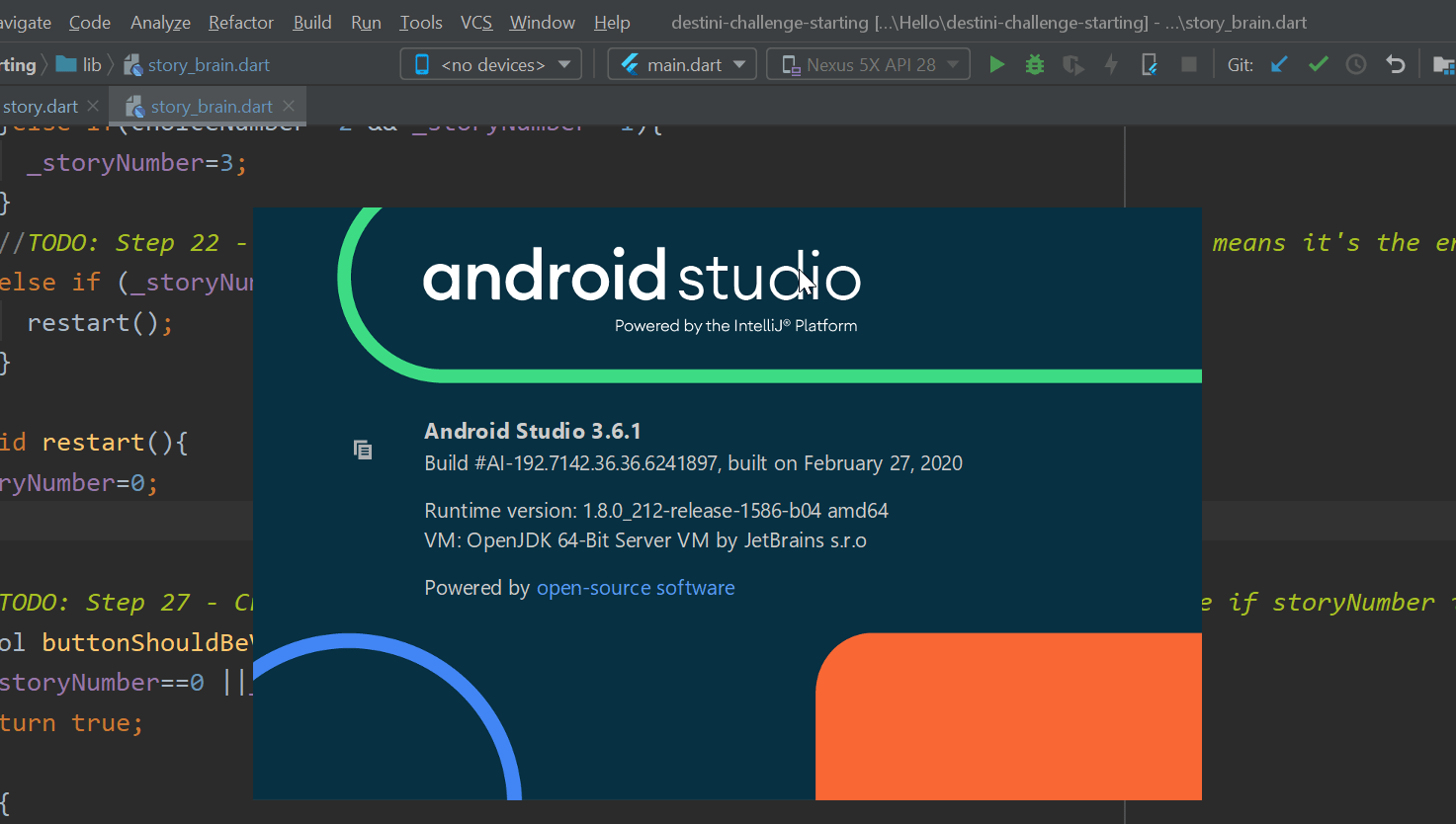
Task: Click the lib folder icon in breadcrumb
Action: point(66,64)
